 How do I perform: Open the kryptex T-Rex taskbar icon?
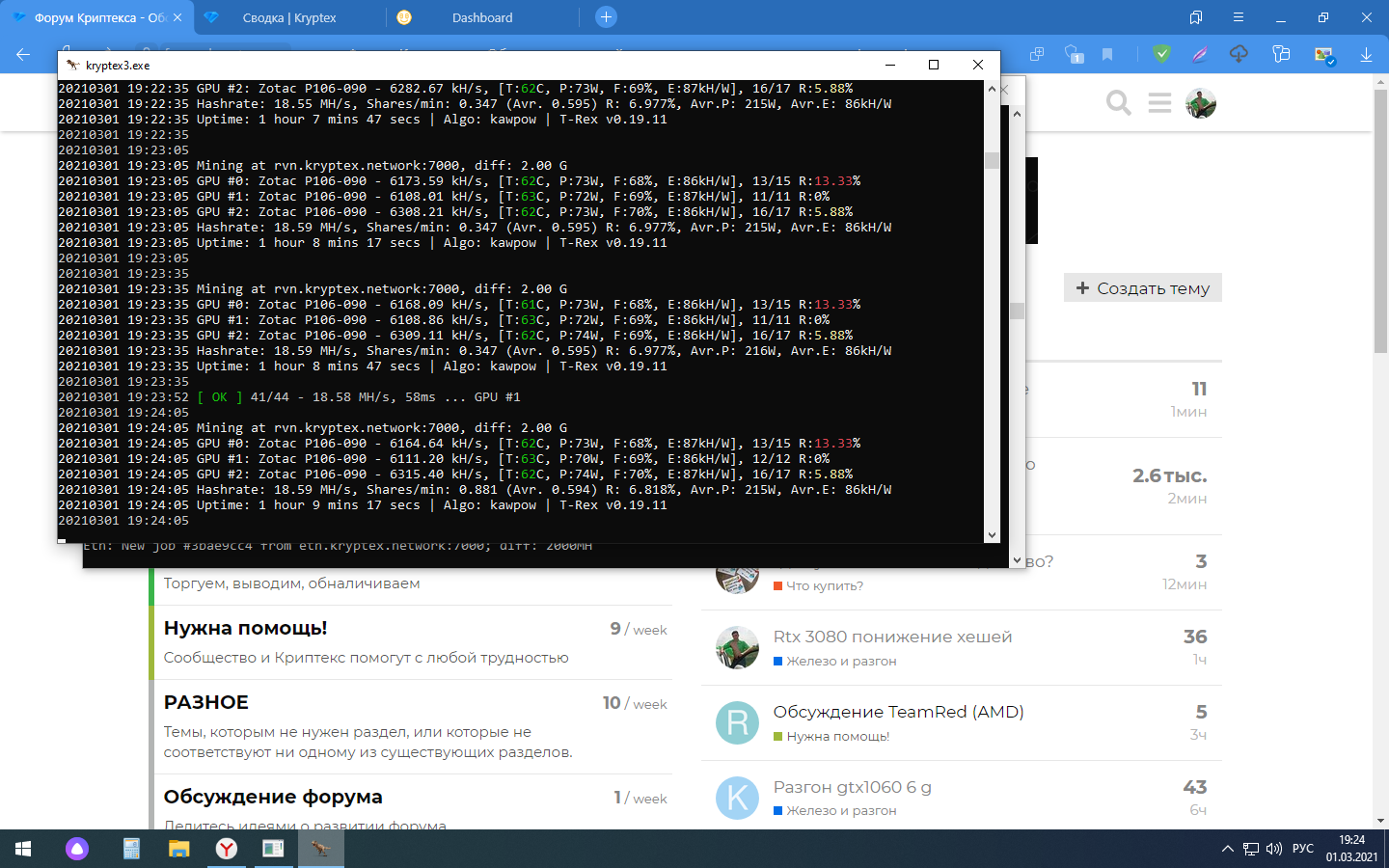(320, 849)
